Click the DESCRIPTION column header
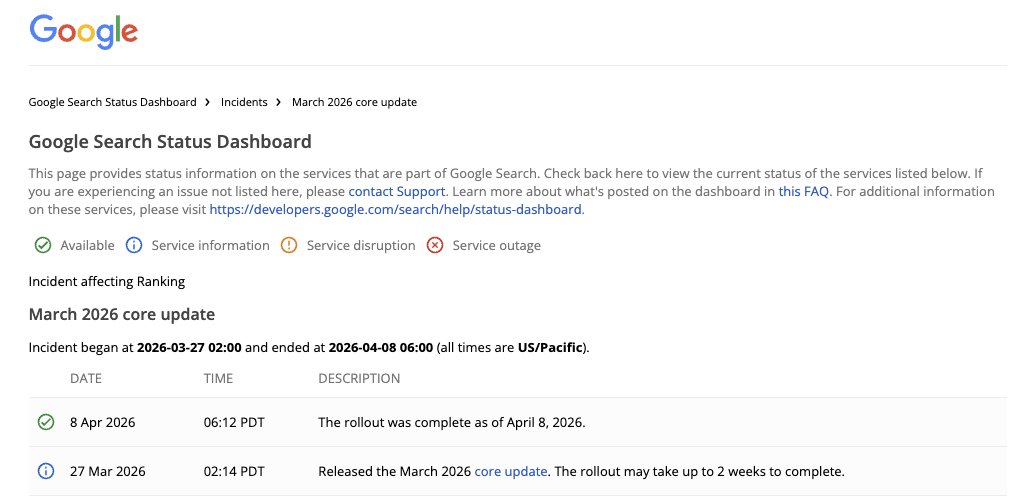1016x503 pixels. point(359,379)
